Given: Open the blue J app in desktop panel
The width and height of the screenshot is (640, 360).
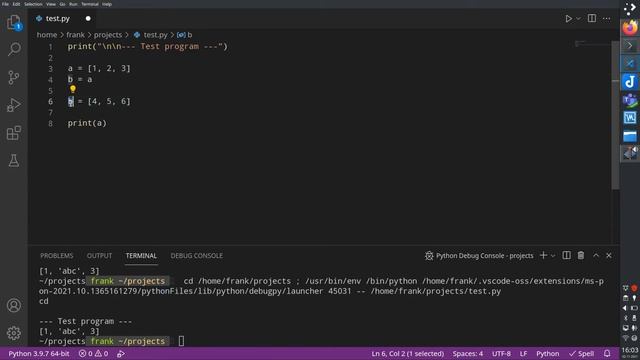Looking at the screenshot, I should [630, 82].
